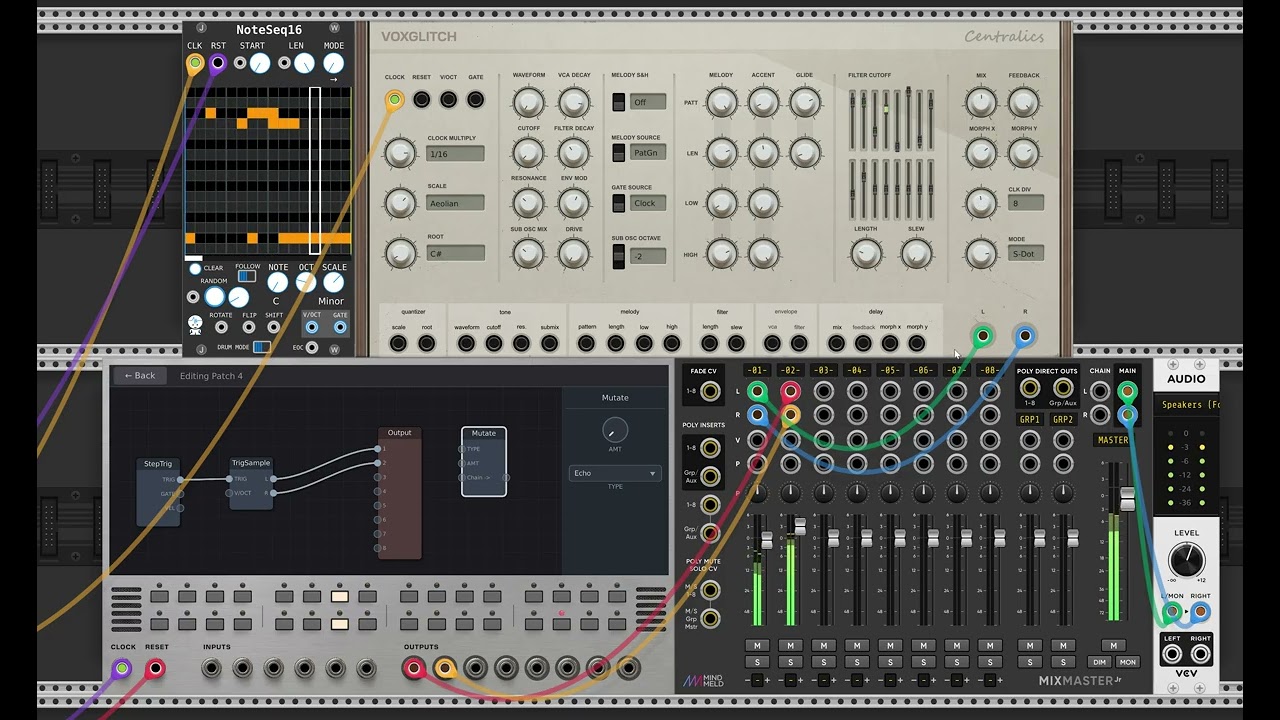Click the Mutate AMT knob
The image size is (1280, 720).
tap(615, 430)
